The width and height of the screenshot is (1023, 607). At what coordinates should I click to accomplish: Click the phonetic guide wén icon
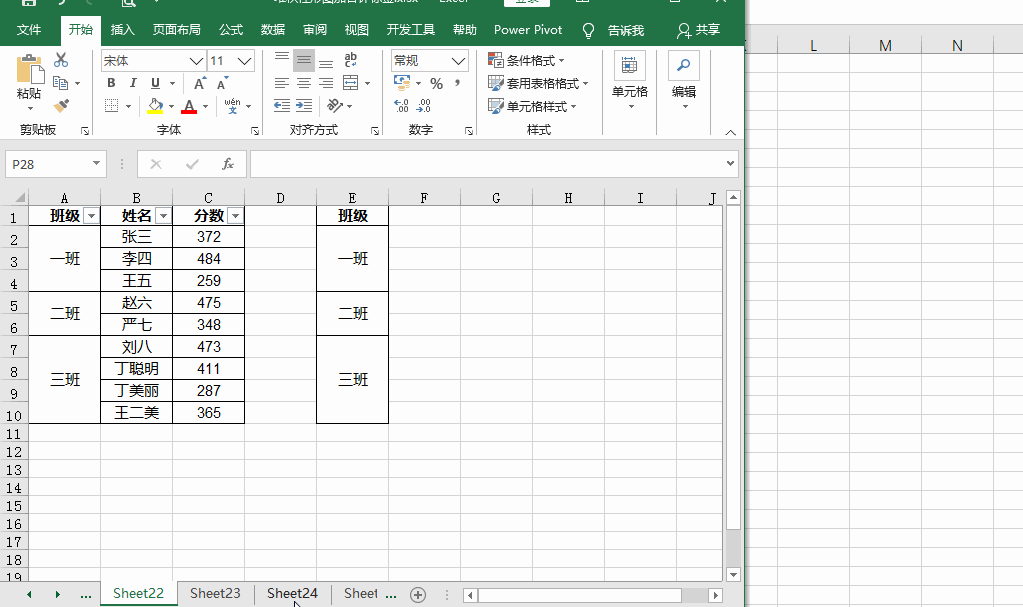click(x=232, y=106)
